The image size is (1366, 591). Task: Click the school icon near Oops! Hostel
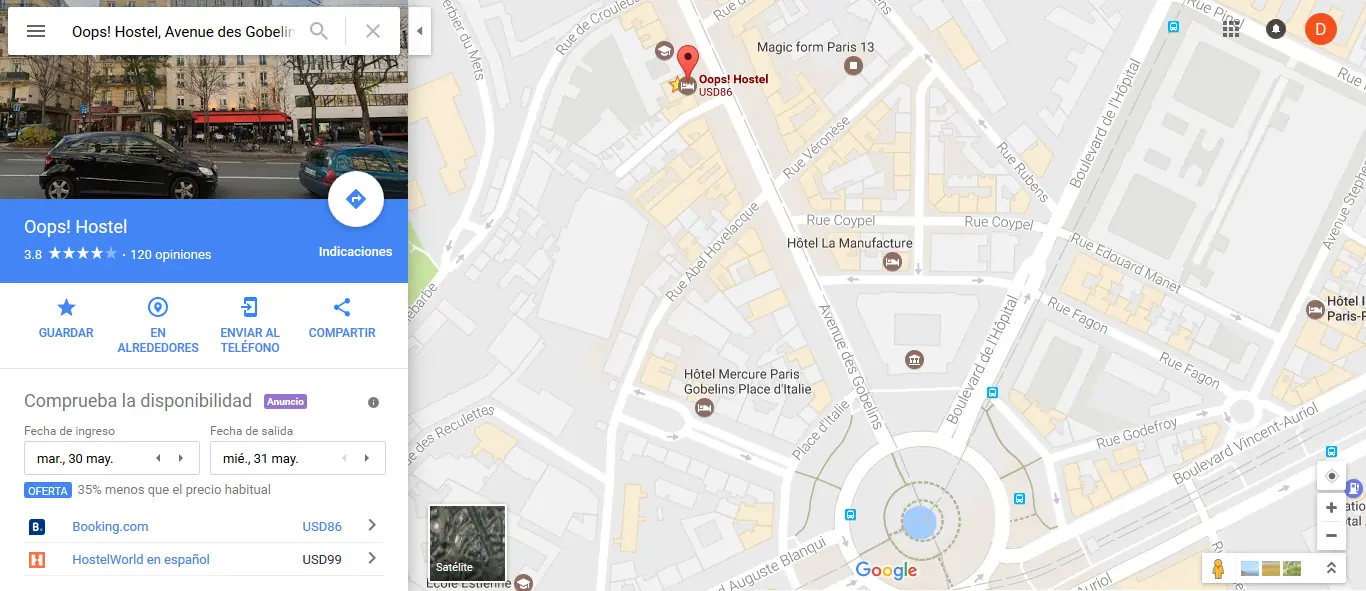[663, 50]
